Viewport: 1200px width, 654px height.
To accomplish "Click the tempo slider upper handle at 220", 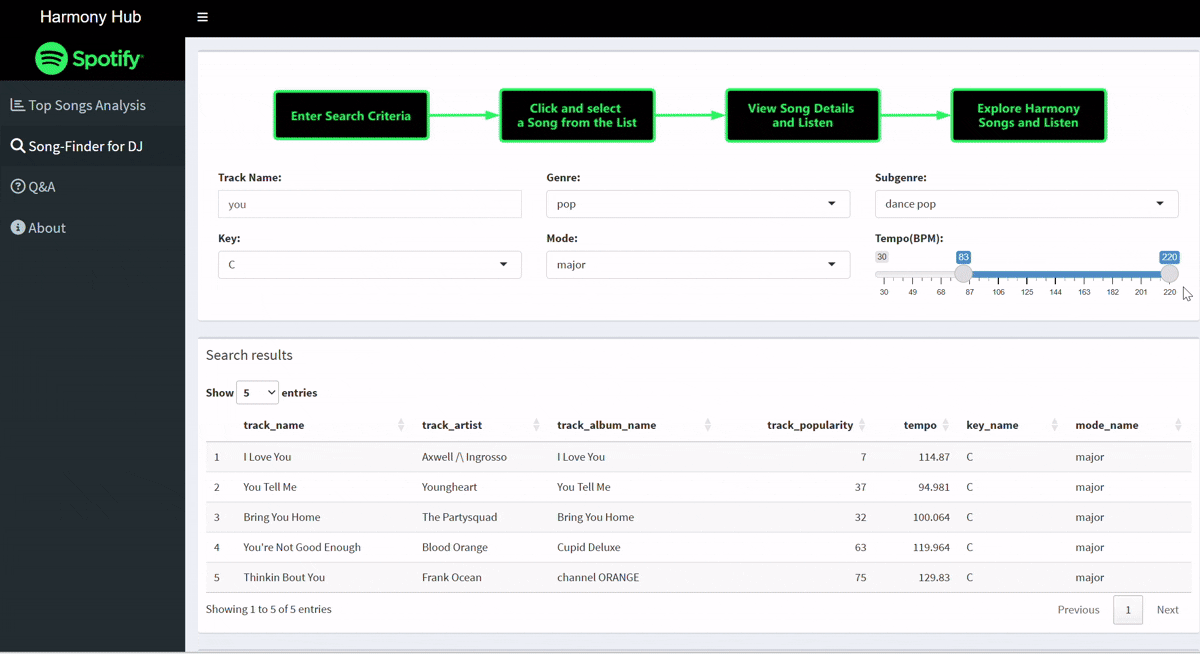I will tap(1169, 274).
